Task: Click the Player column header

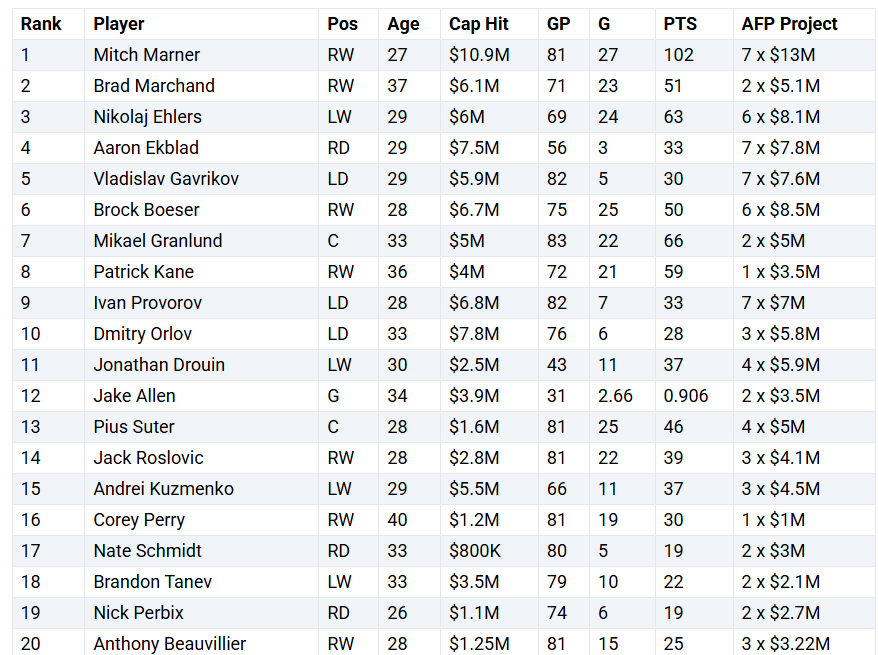Action: click(x=119, y=24)
